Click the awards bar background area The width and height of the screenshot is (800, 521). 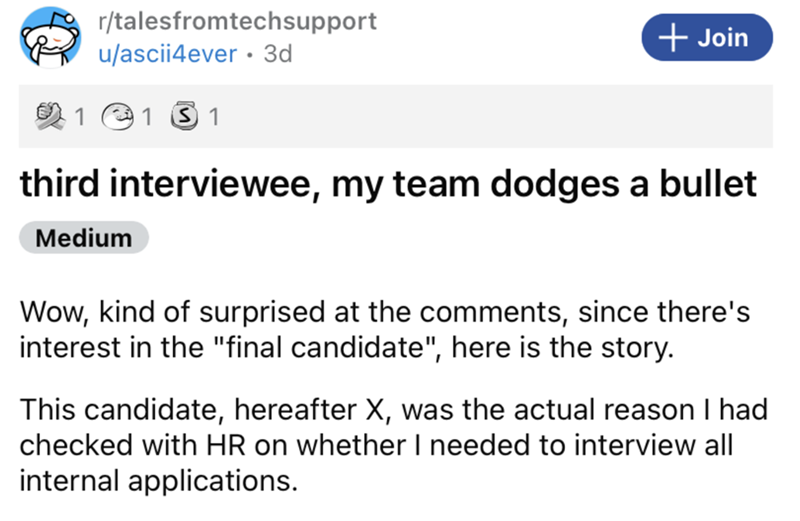[x=480, y=118]
